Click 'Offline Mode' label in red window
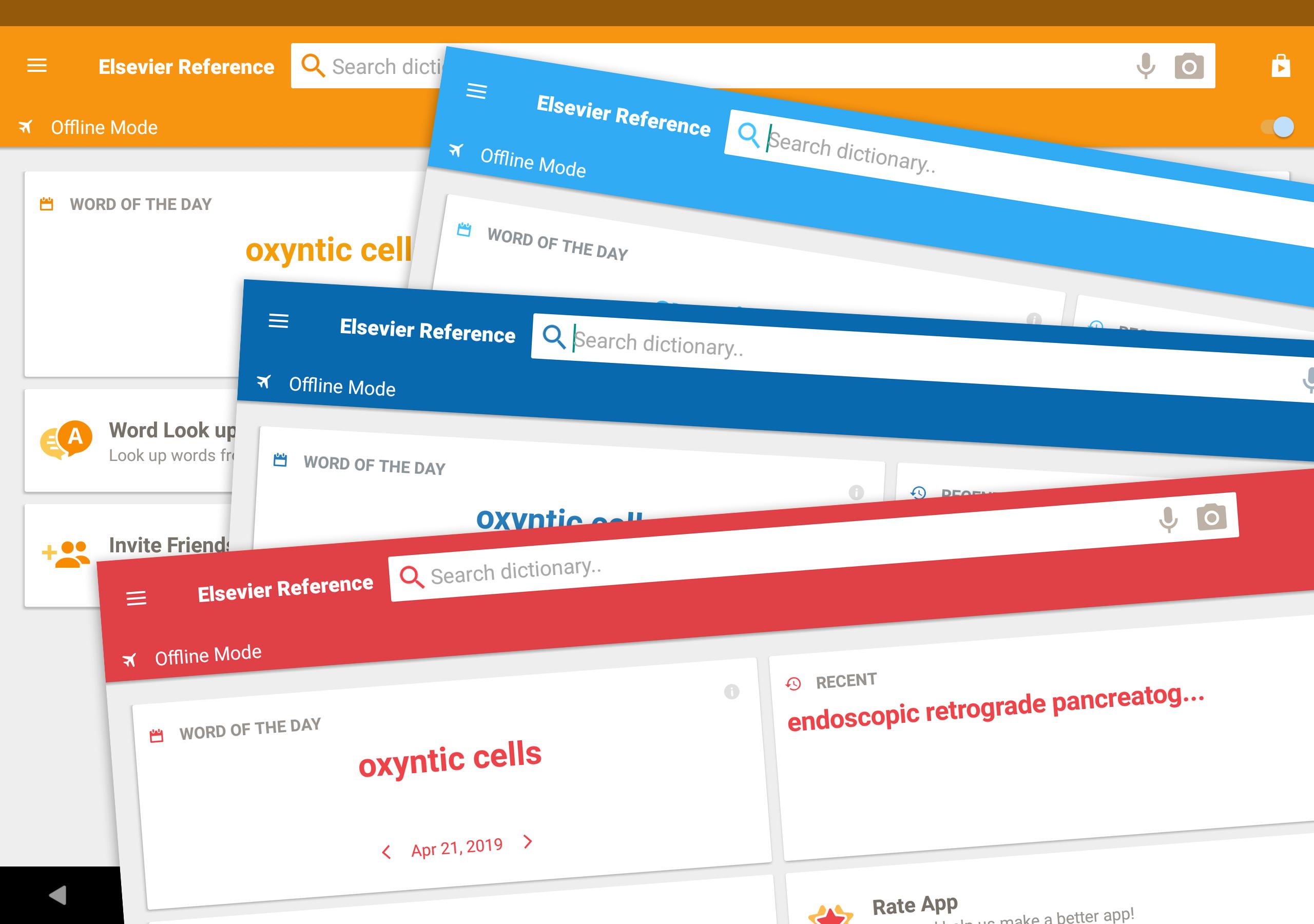Screen dimensions: 1314x924 [x=208, y=655]
